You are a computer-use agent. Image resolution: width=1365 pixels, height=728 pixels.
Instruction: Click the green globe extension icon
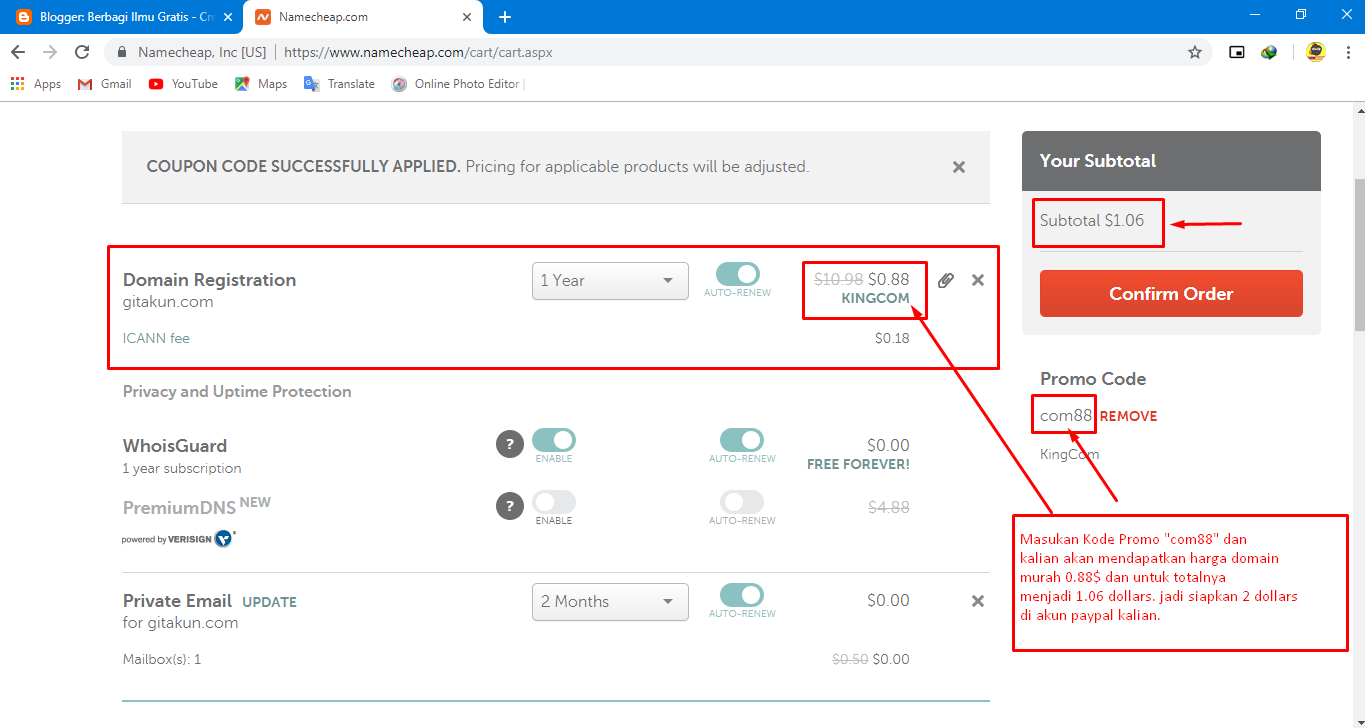point(1269,52)
